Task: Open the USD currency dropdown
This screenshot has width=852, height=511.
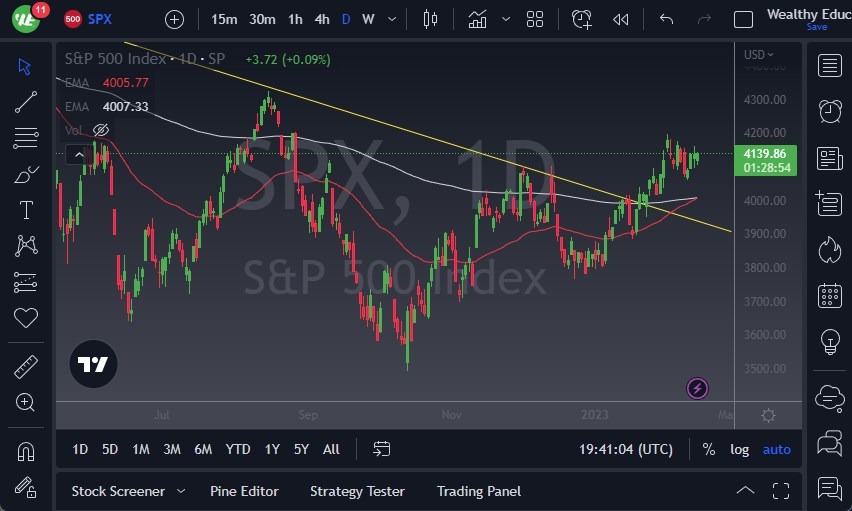Action: [x=759, y=55]
